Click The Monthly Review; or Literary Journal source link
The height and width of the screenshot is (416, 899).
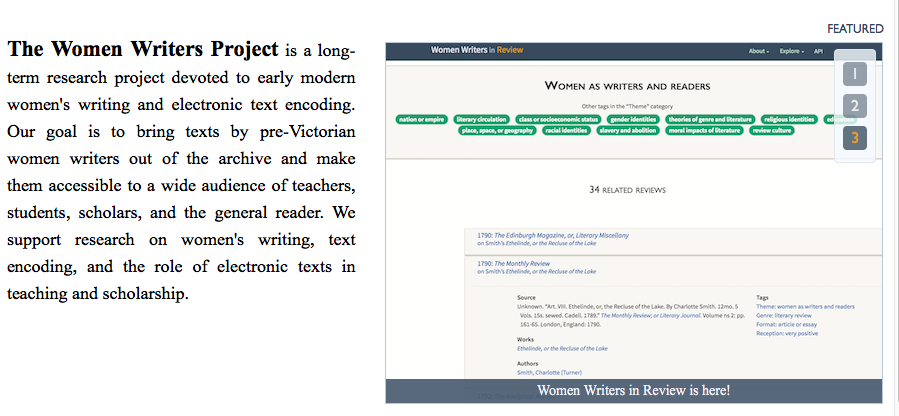(650, 316)
